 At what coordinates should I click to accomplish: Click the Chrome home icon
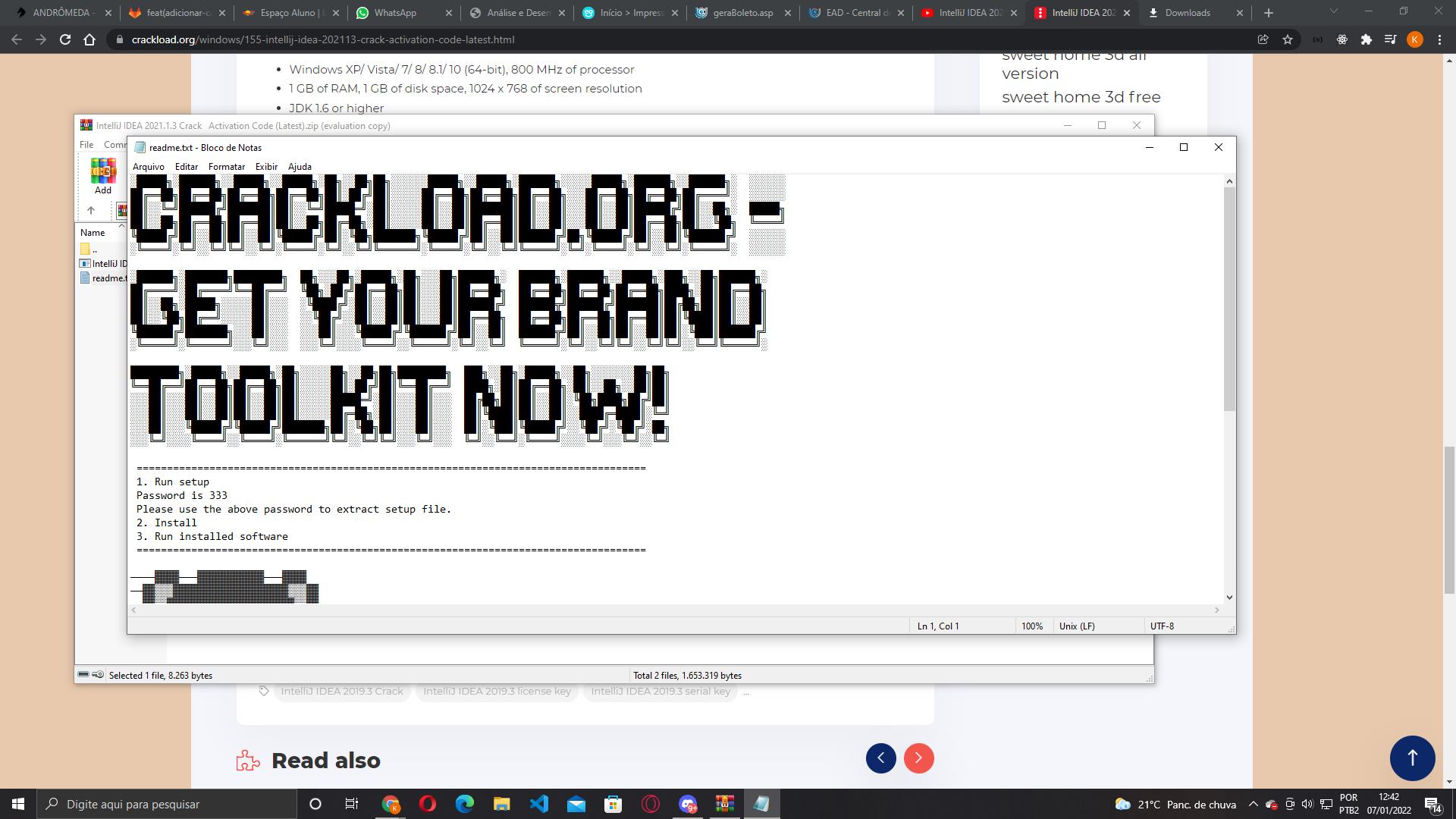89,39
